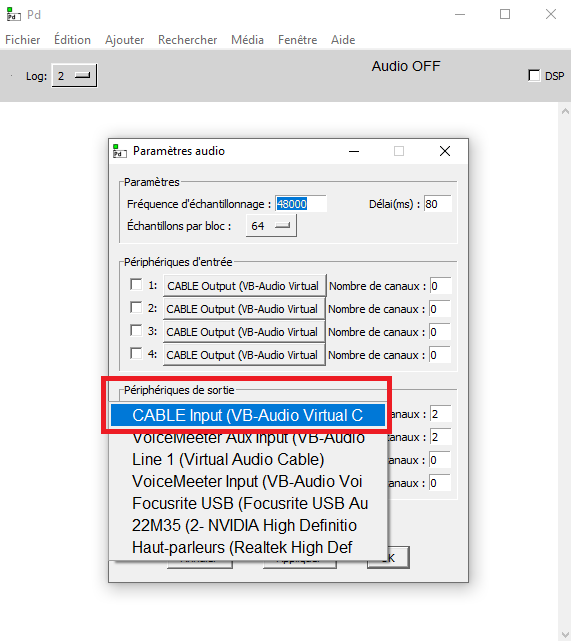The width and height of the screenshot is (571, 641).
Task: Click the sampling frequency field showing 48000
Action: coord(300,204)
